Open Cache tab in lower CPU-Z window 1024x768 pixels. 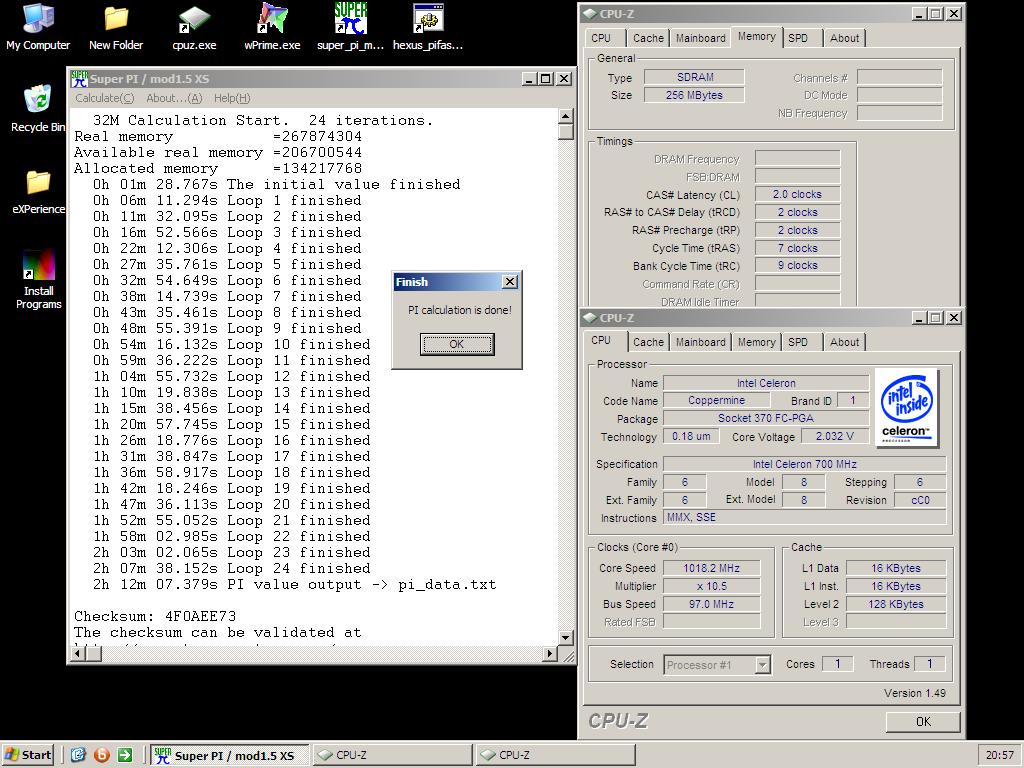pyautogui.click(x=648, y=342)
